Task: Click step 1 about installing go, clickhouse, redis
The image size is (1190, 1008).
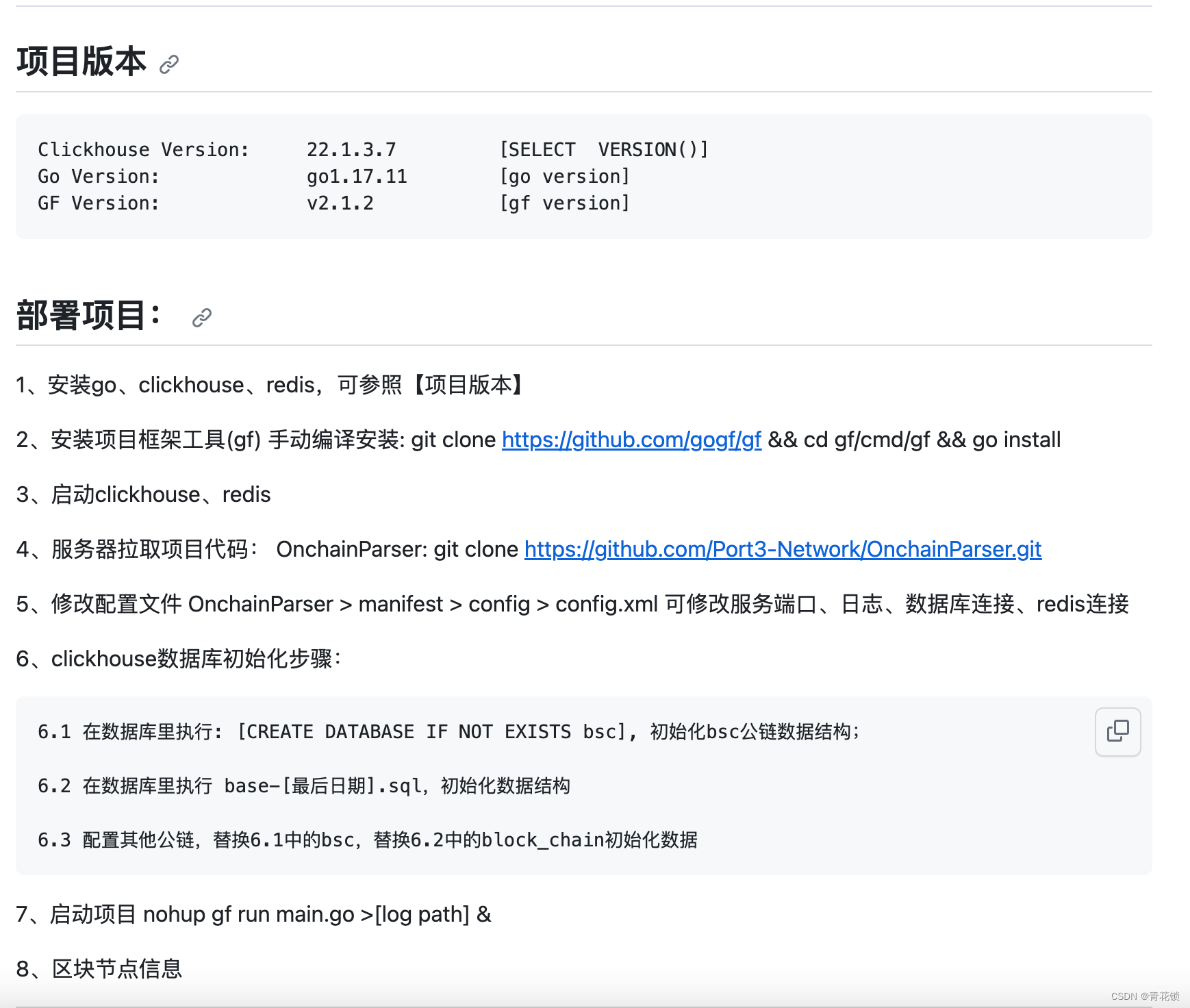Action: point(270,385)
